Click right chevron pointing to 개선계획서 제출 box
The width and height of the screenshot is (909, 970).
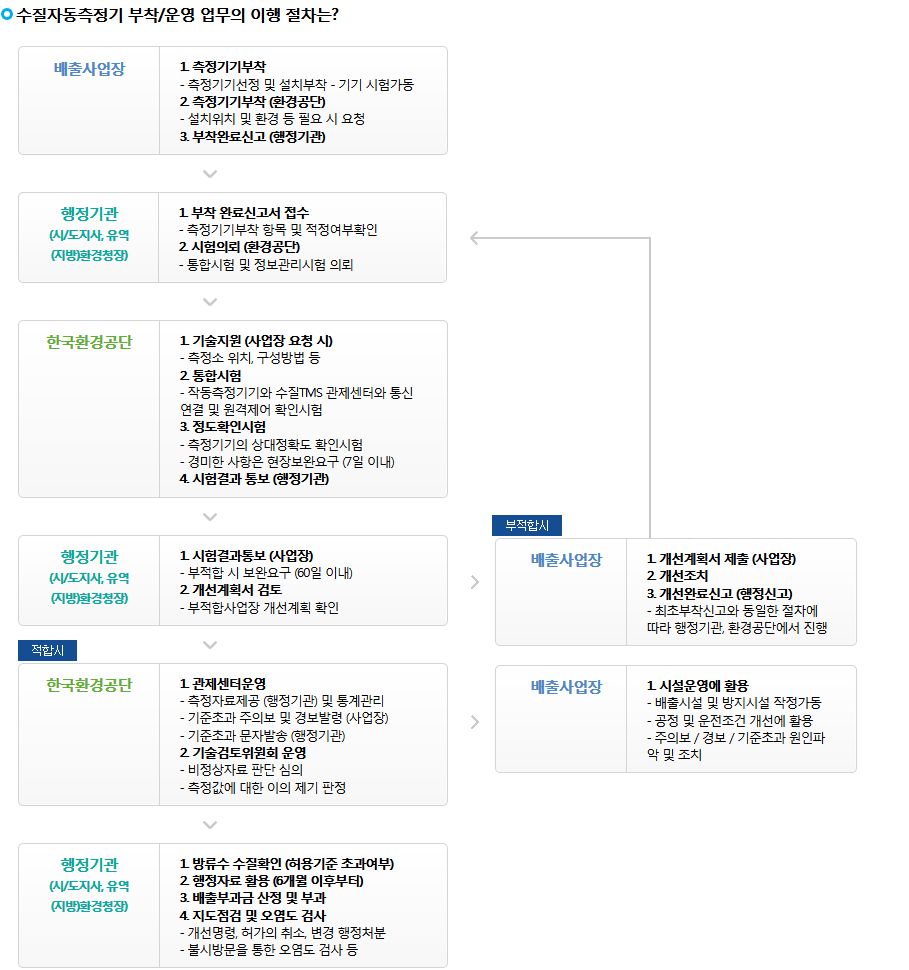pos(474,582)
